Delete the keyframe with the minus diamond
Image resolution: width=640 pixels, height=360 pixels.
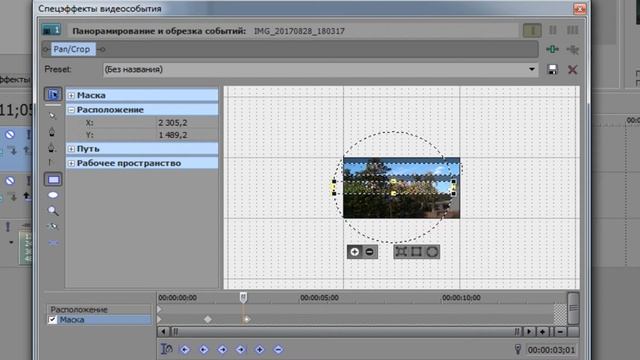pyautogui.click(x=278, y=349)
